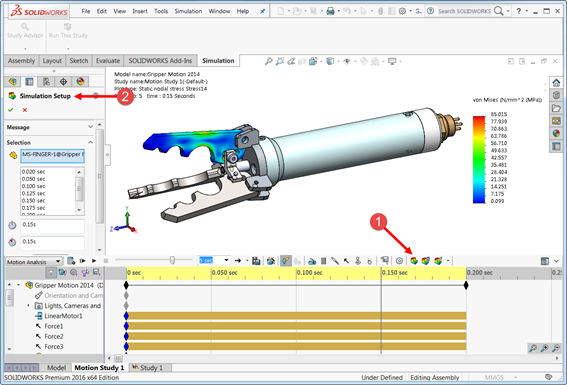The height and width of the screenshot is (385, 567).
Task: Select 0.100 sec in the time list
Action: [x=33, y=186]
